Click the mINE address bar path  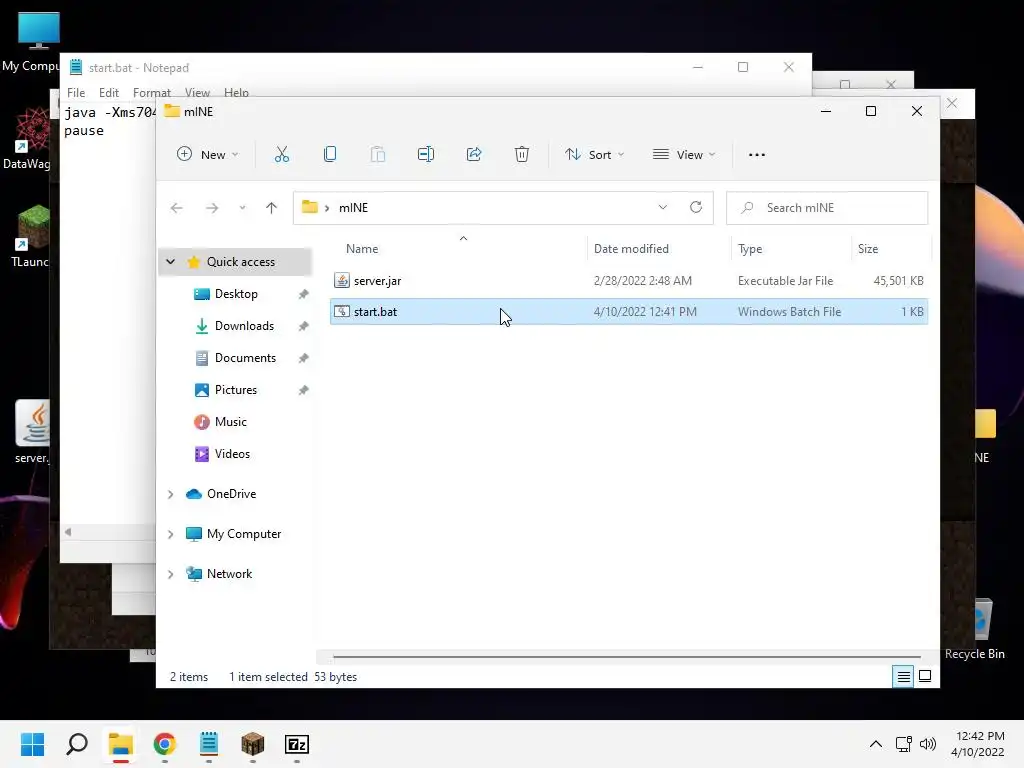(353, 208)
